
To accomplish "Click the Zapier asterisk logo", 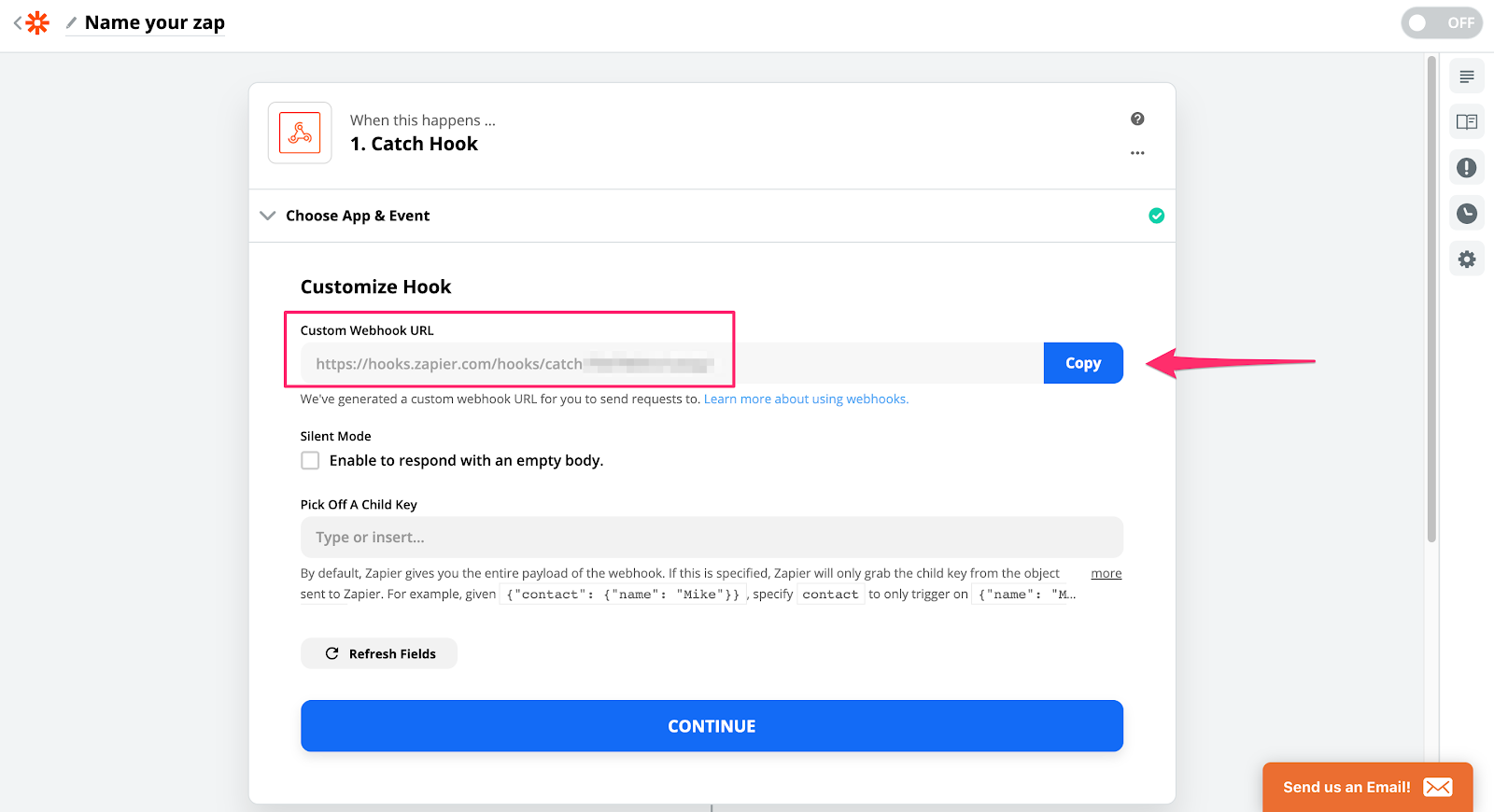I will [x=37, y=22].
